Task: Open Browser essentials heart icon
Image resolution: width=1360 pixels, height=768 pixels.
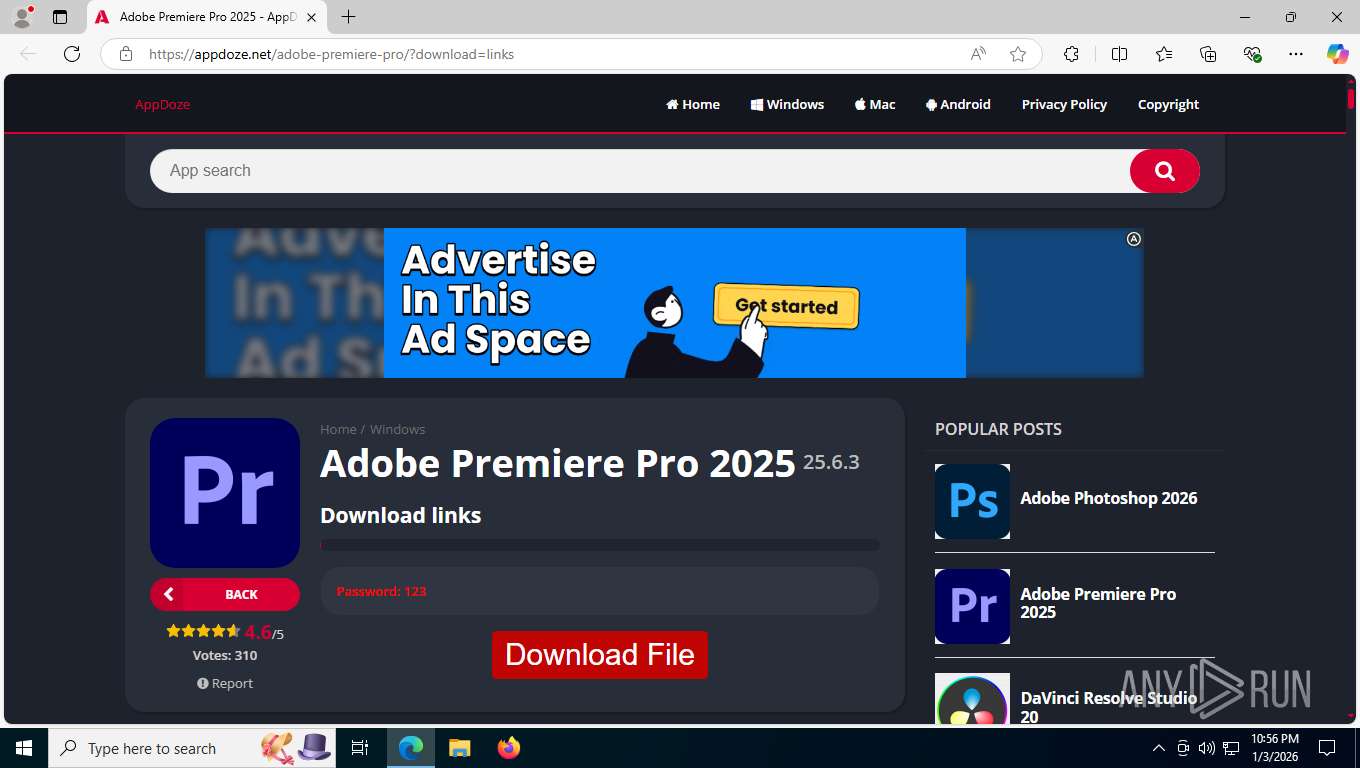Action: (x=1252, y=54)
